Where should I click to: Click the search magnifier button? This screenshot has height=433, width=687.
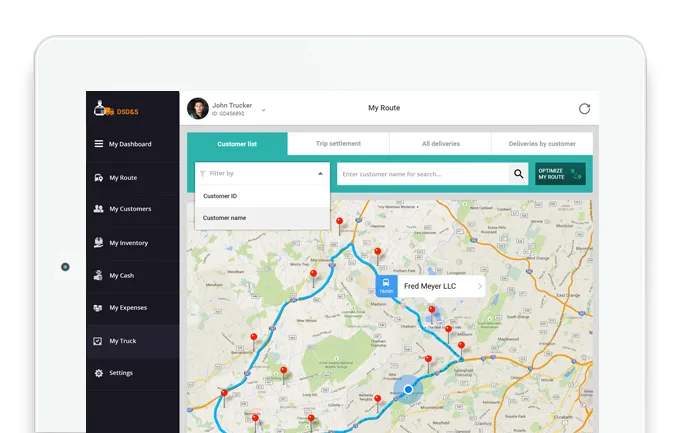click(518, 174)
